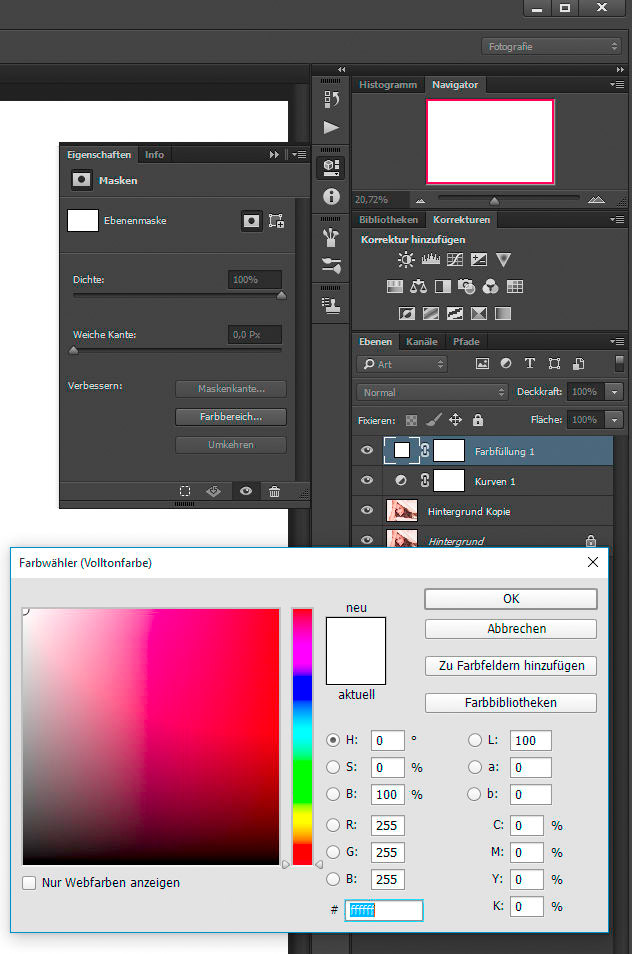Lock layer position with move icon
The image size is (632, 954).
point(455,420)
